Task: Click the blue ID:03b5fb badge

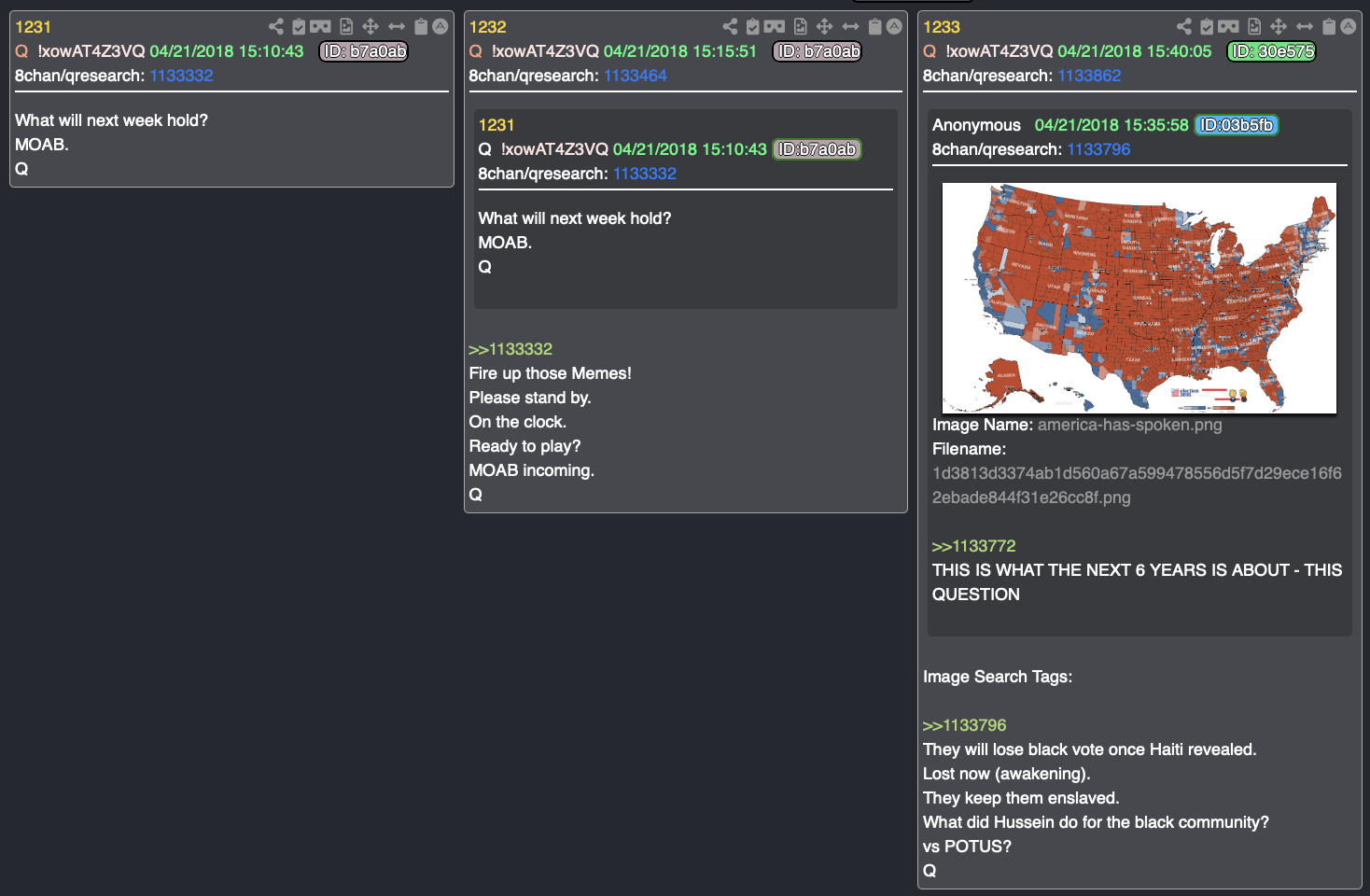Action: click(x=1237, y=125)
